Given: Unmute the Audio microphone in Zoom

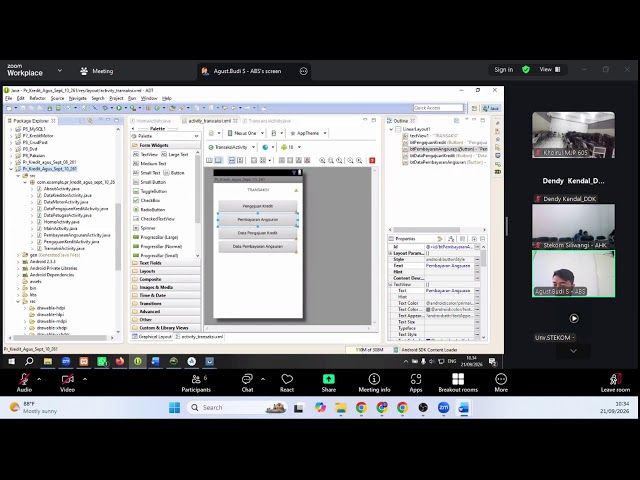Looking at the screenshot, I should [x=24, y=383].
